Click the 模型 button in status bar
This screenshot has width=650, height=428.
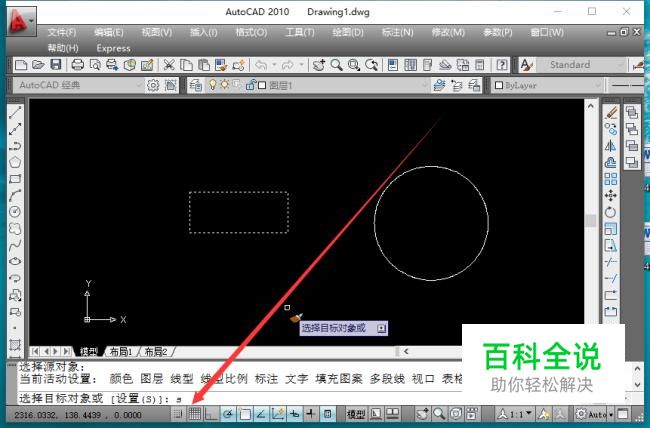(x=356, y=413)
